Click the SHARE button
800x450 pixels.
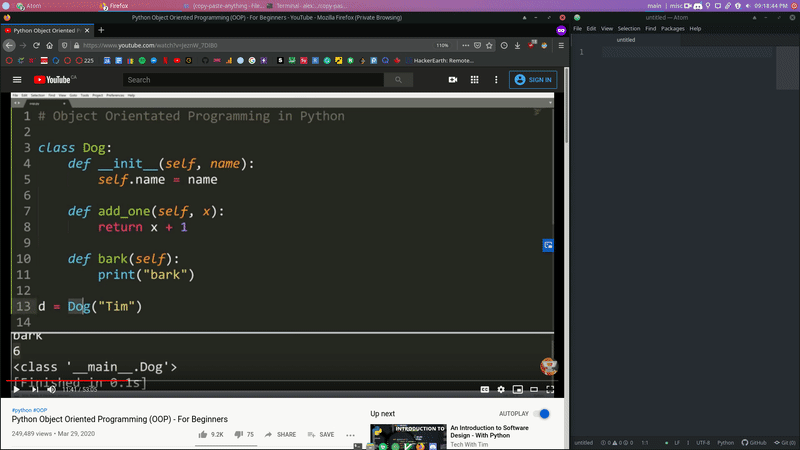pos(281,435)
